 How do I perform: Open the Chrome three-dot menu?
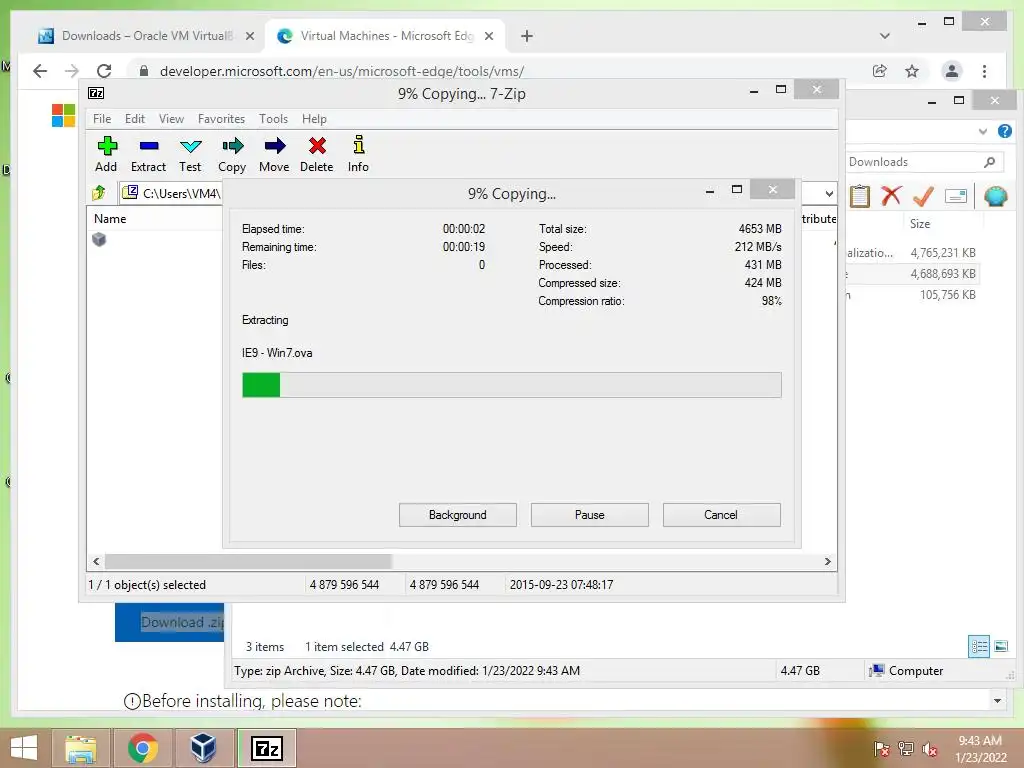point(984,71)
